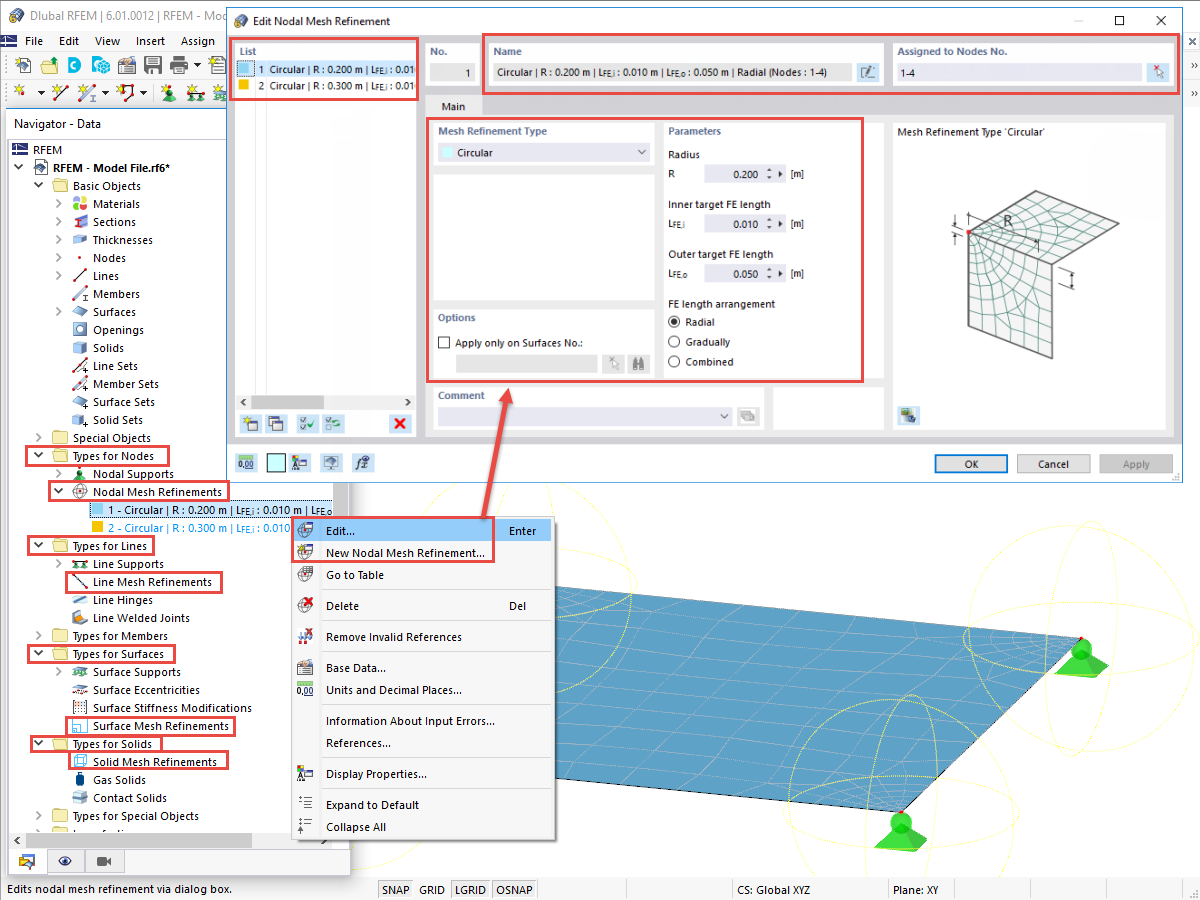Select the New Member tool
This screenshot has width=1200, height=900.
tap(88, 92)
